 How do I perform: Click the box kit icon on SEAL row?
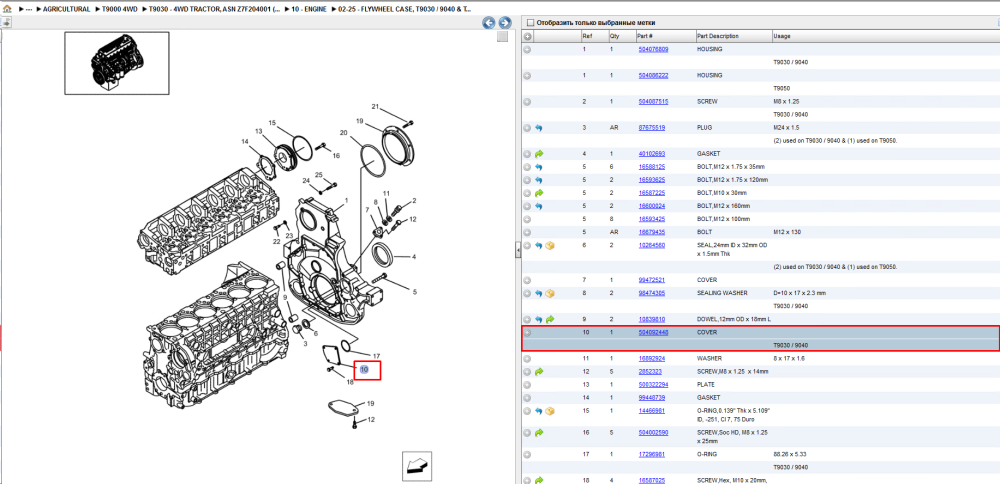click(550, 245)
